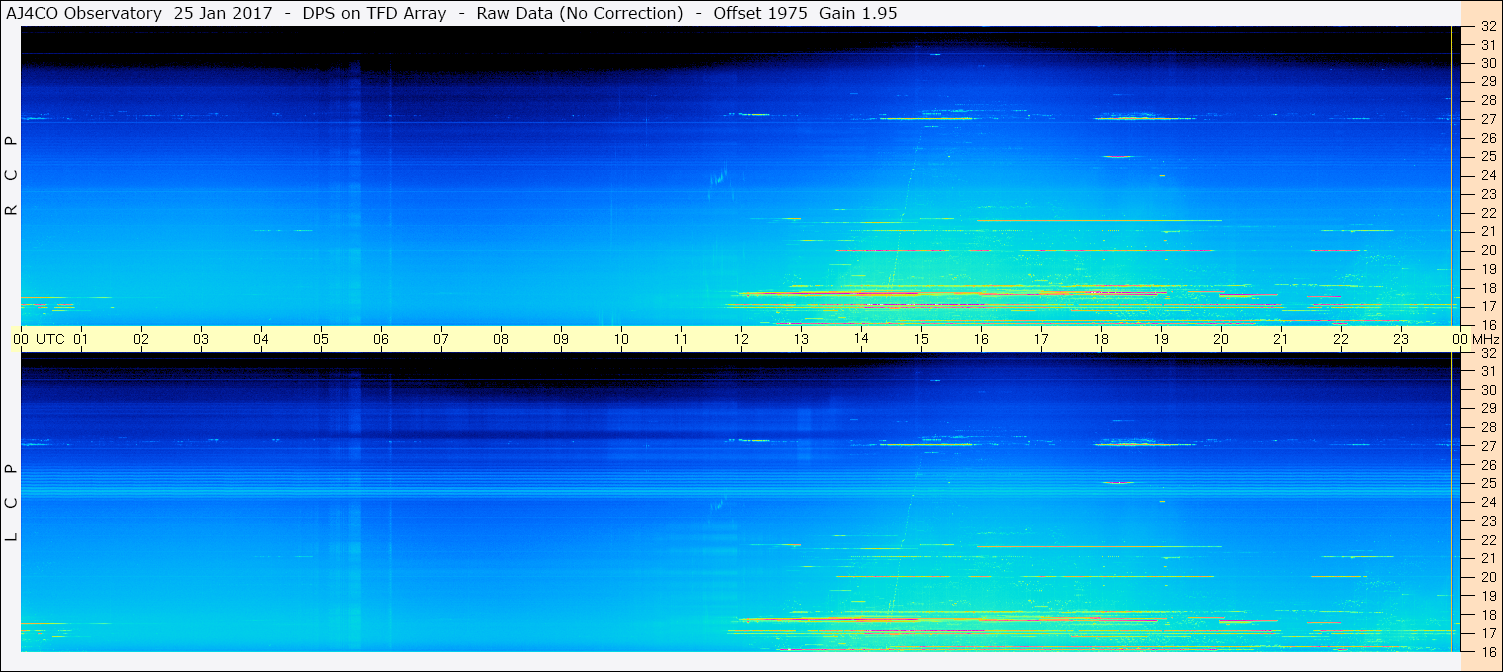The width and height of the screenshot is (1503, 672).
Task: Click the 'Gain 1.95' value in header
Action: pos(858,13)
